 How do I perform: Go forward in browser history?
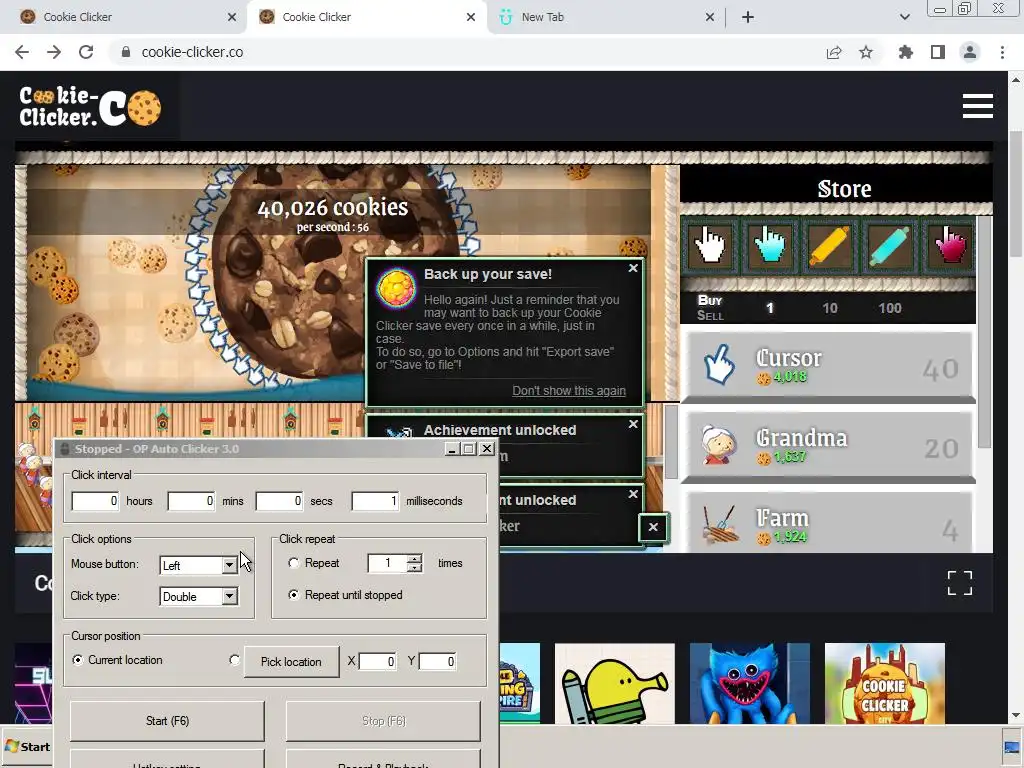[x=54, y=52]
